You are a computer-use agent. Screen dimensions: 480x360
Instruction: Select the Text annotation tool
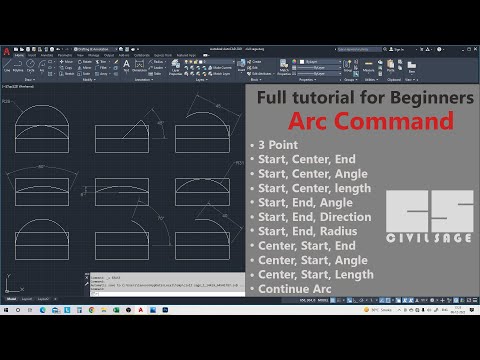pos(126,65)
